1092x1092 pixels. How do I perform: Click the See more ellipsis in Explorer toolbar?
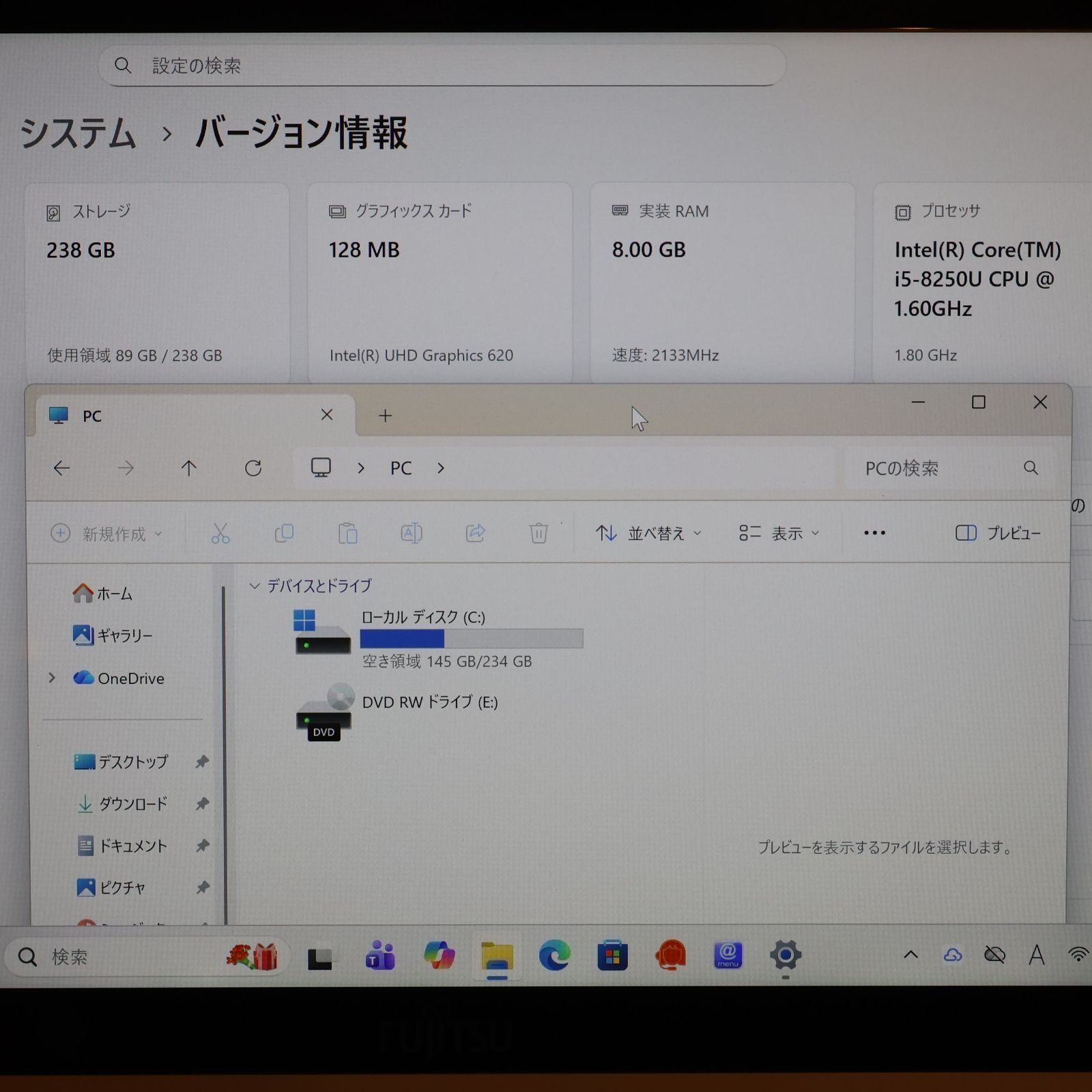[874, 532]
